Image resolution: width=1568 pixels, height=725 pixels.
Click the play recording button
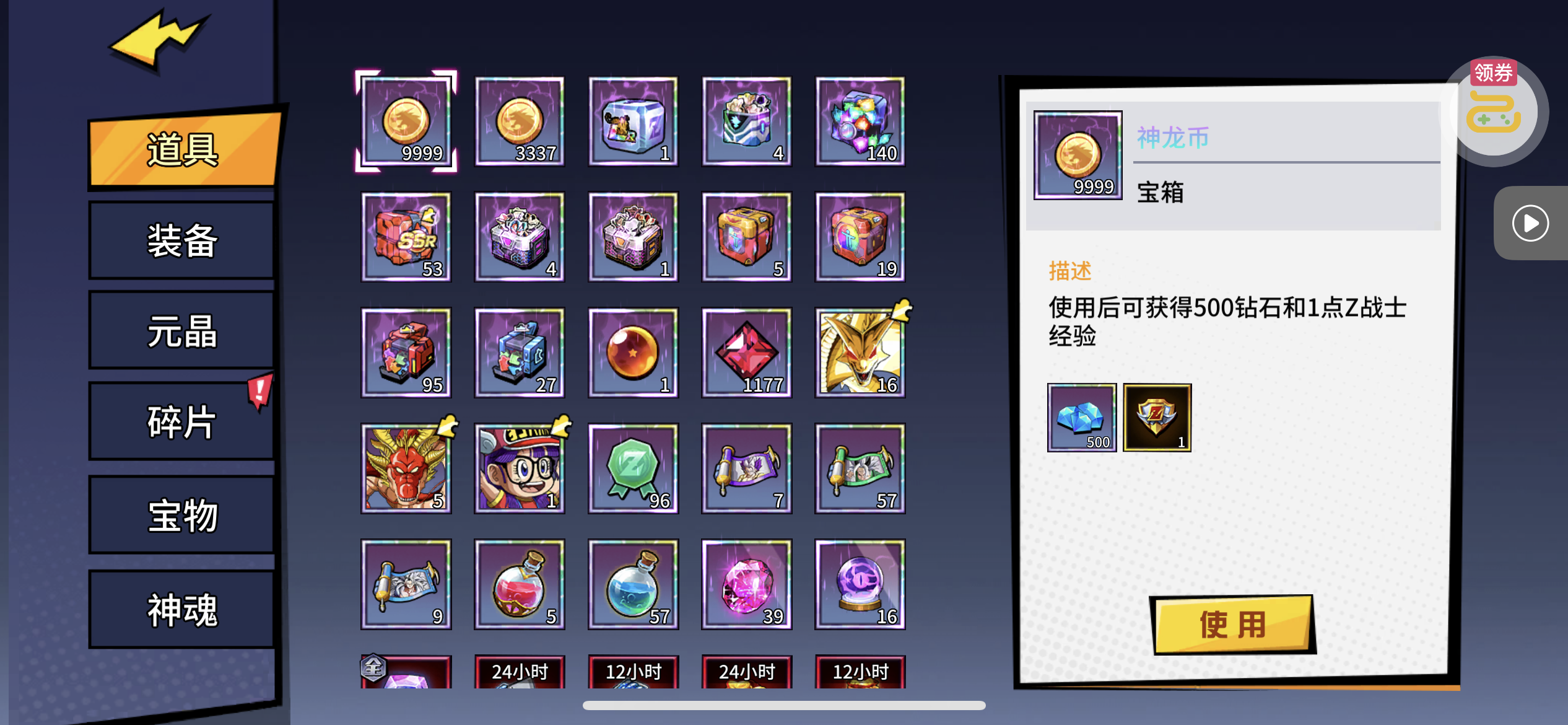pos(1530,223)
